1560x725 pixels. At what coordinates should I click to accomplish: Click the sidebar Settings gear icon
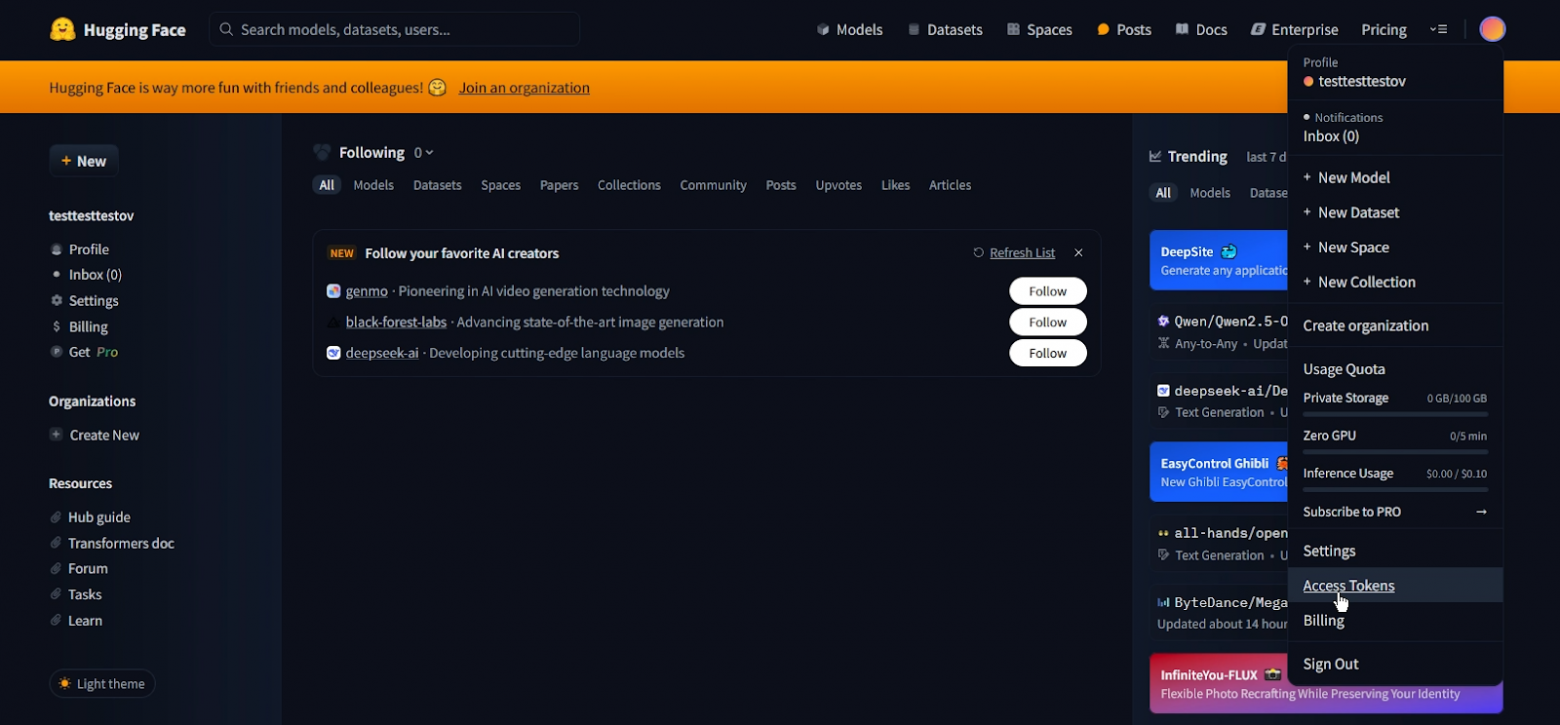click(57, 300)
